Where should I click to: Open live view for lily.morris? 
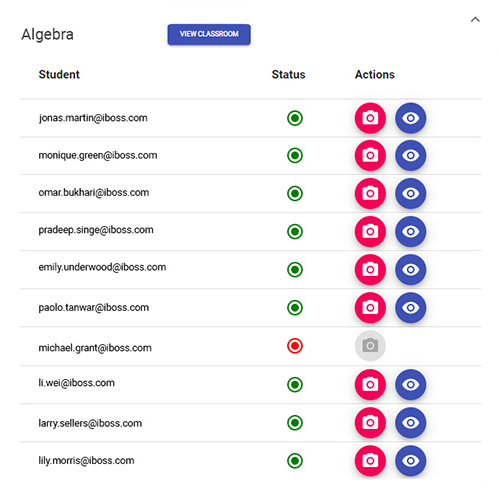(x=410, y=460)
